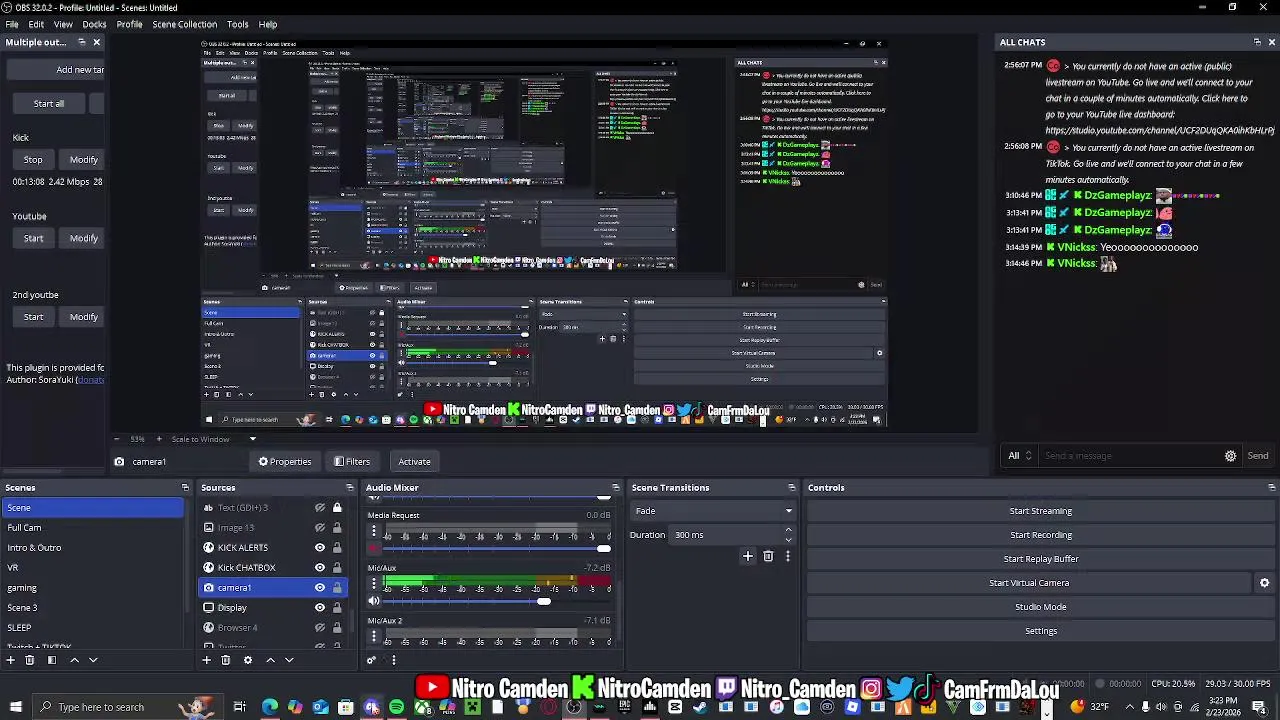Stop the Kick output stream
The height and width of the screenshot is (720, 1280).
tap(33, 160)
